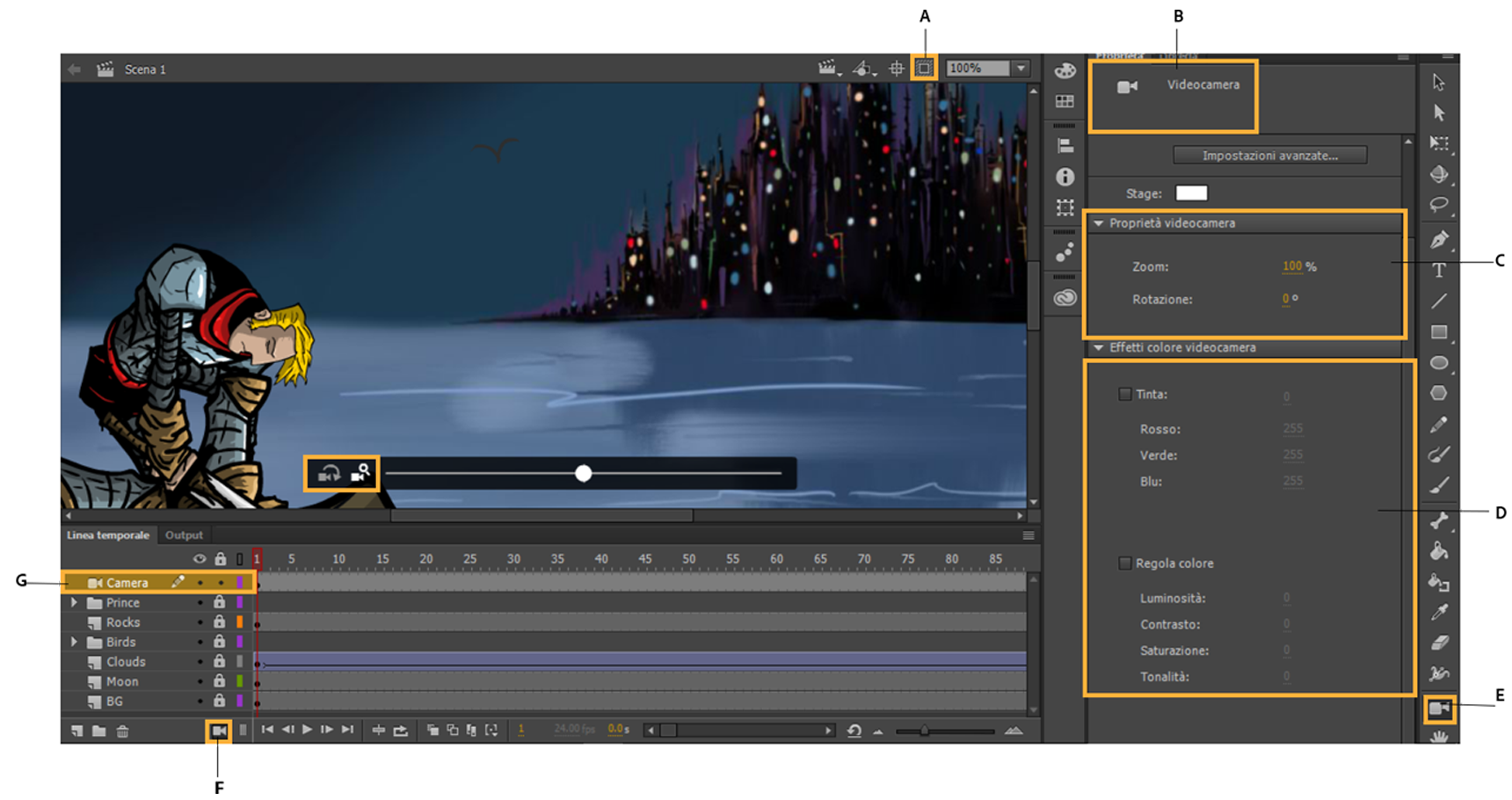Image resolution: width=1512 pixels, height=800 pixels.
Task: Open the Creative Cloud Libraries panel
Action: coord(1065,297)
